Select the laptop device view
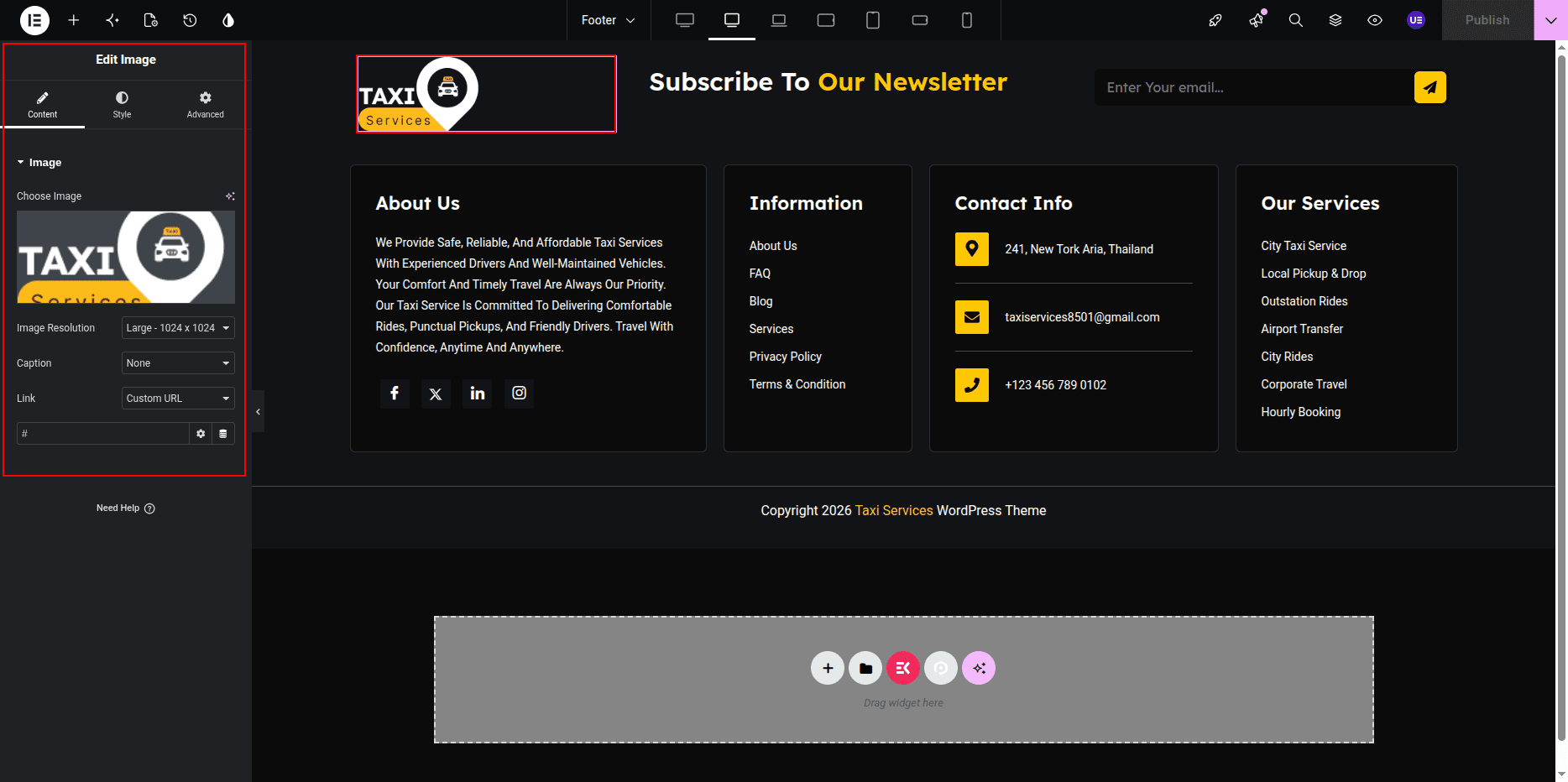This screenshot has width=1568, height=782. tap(779, 20)
